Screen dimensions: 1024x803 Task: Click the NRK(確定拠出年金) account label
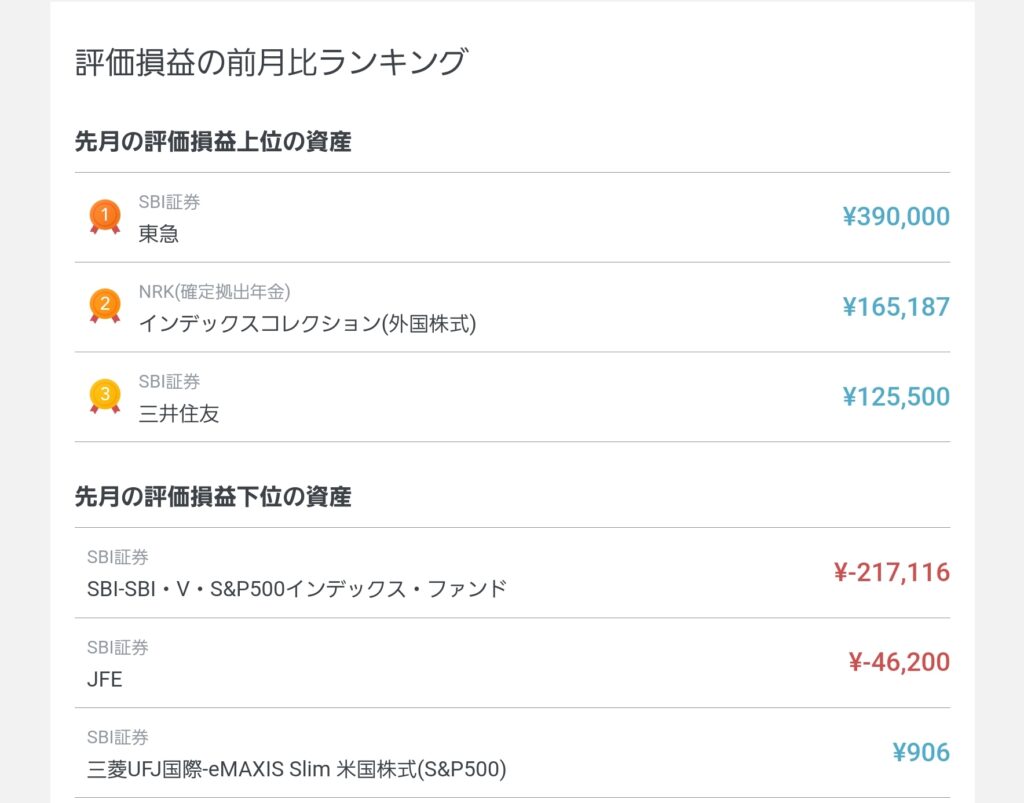[214, 292]
